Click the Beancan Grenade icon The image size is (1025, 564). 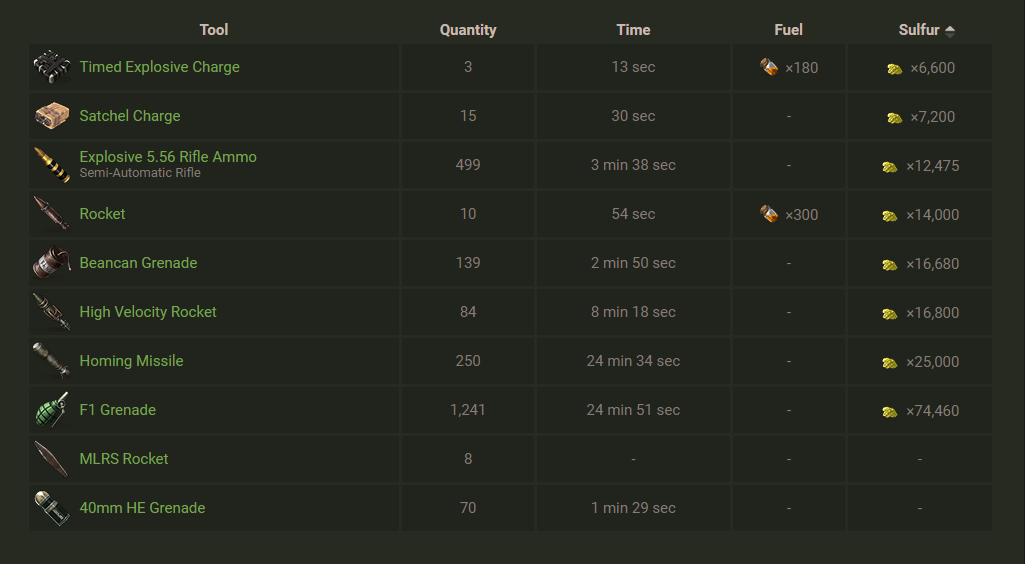point(51,263)
